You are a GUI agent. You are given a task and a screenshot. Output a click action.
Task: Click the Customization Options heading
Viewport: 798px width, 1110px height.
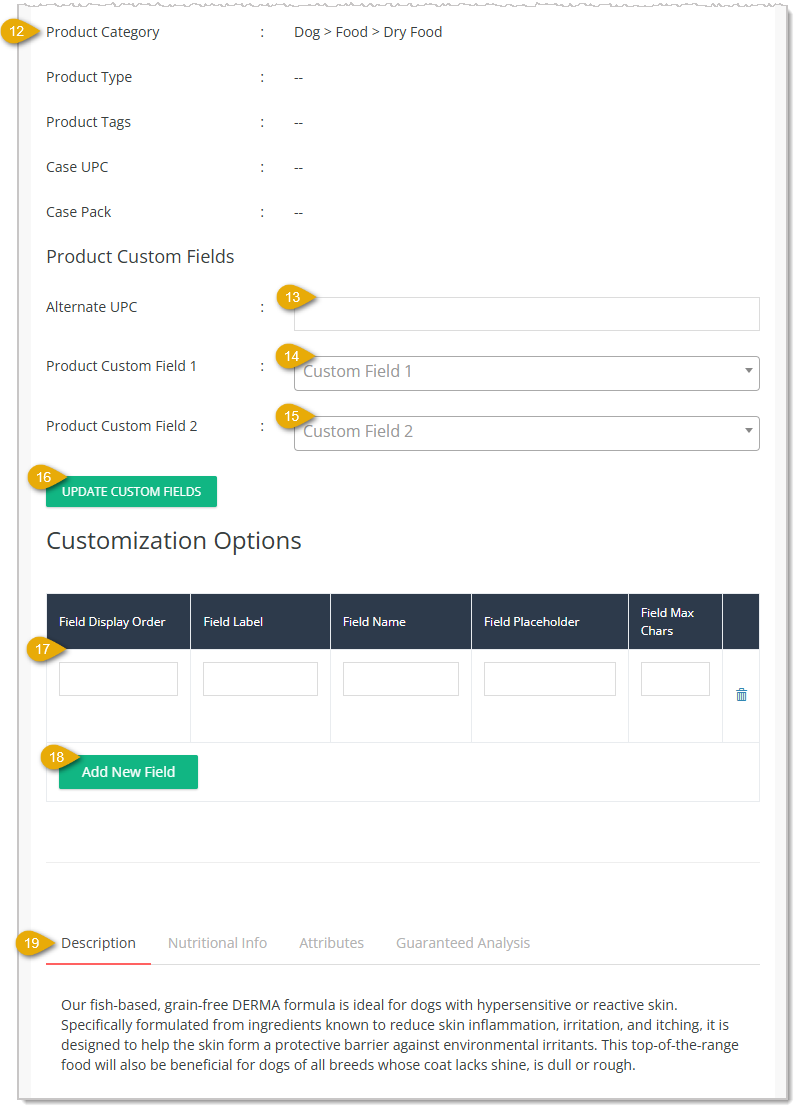(x=174, y=541)
